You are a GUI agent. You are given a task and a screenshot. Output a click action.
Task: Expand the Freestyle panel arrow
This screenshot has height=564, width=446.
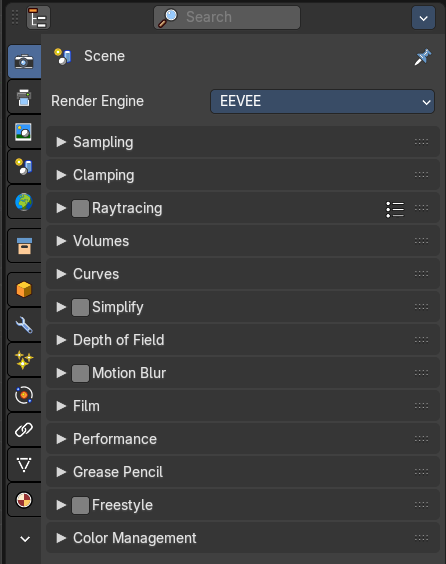click(62, 505)
